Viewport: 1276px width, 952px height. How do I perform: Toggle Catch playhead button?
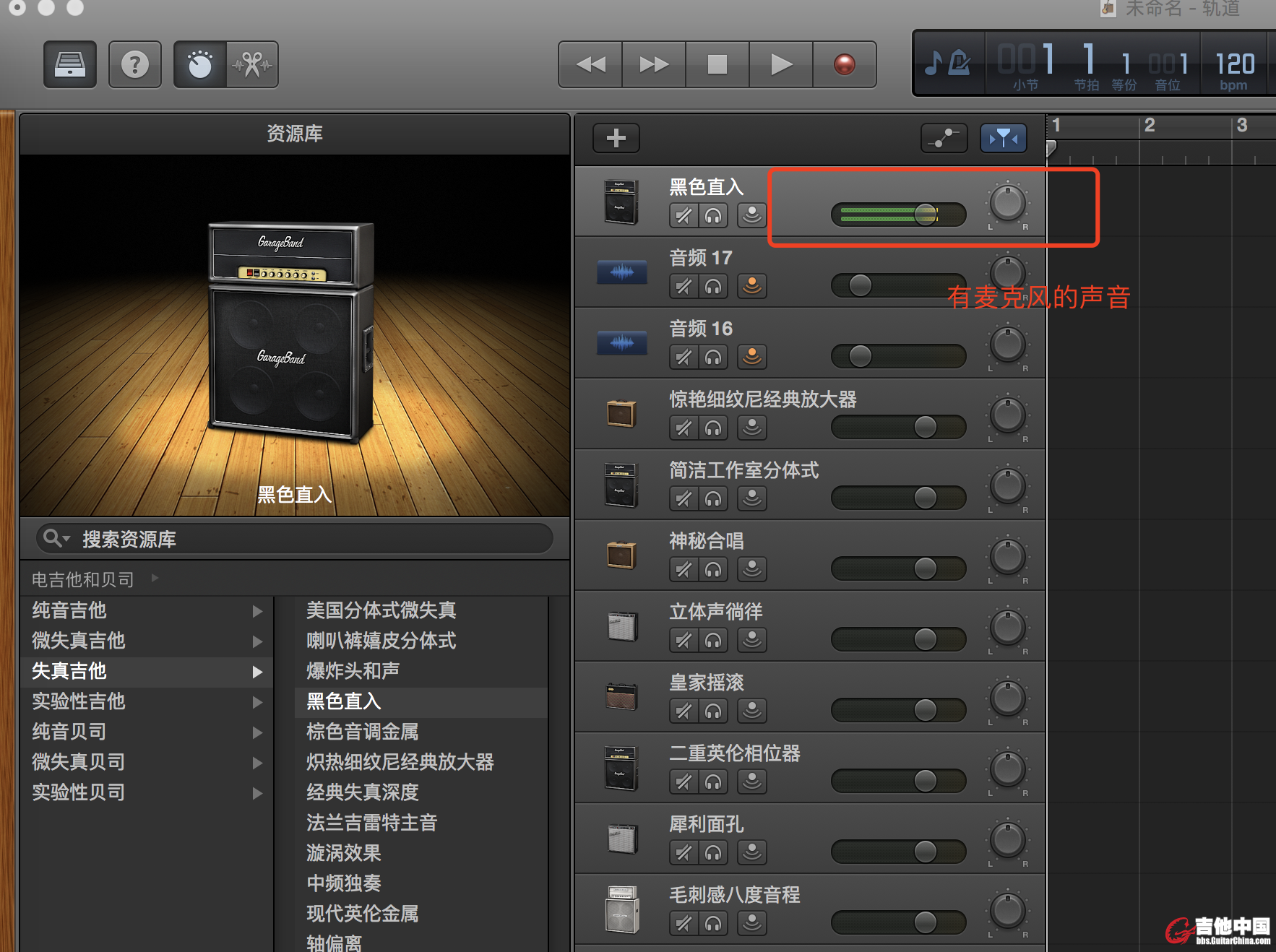[x=1004, y=137]
